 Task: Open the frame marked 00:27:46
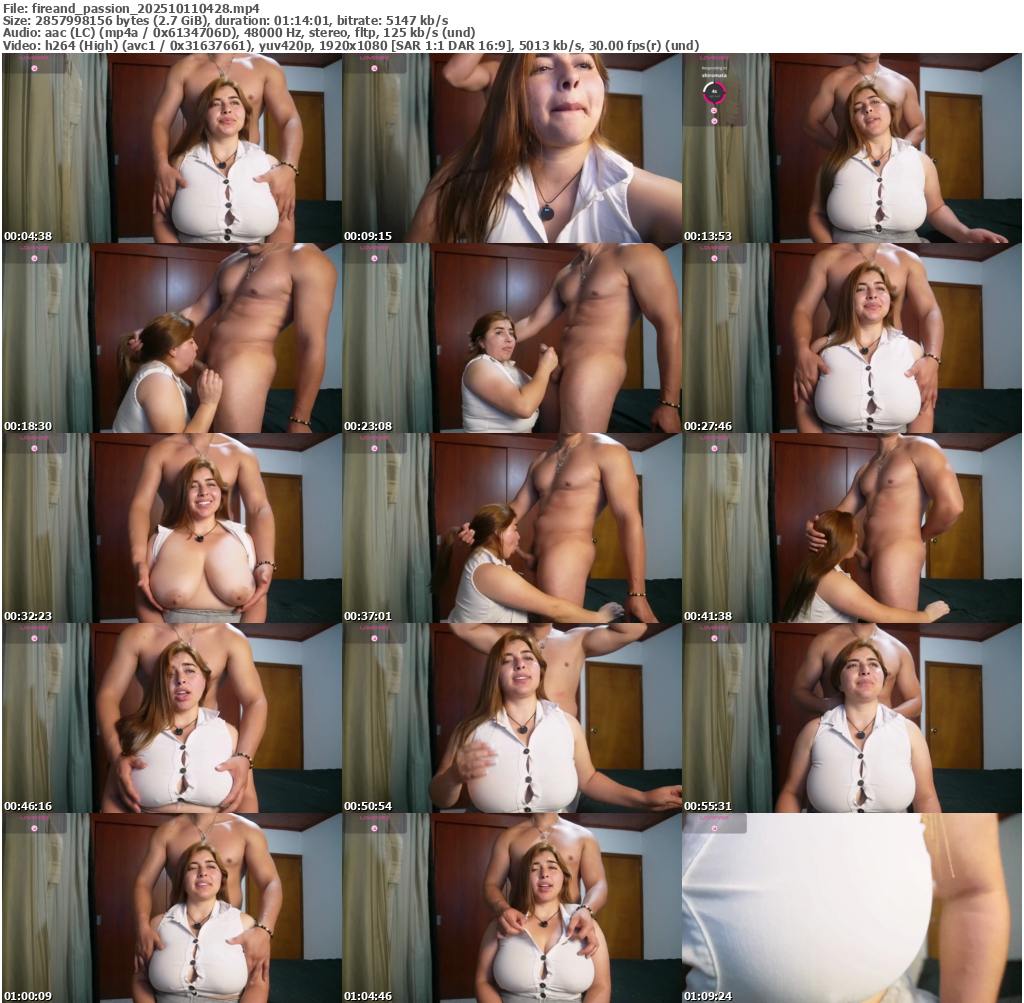[852, 338]
